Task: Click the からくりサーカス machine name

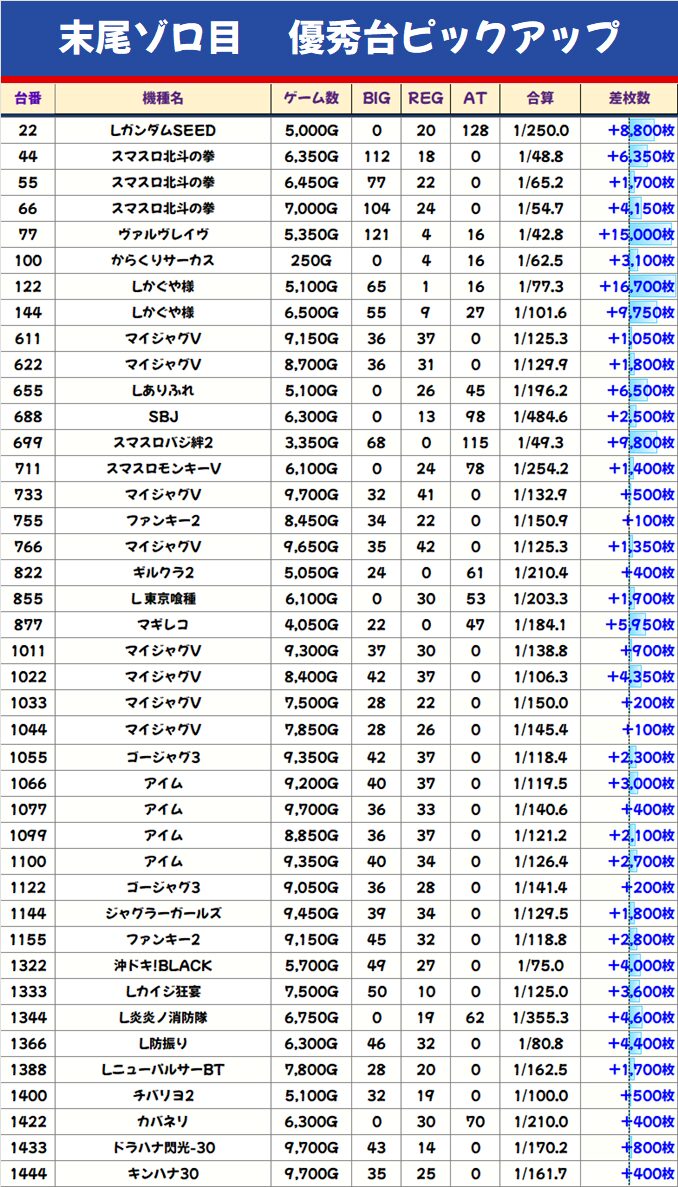Action: [x=163, y=260]
